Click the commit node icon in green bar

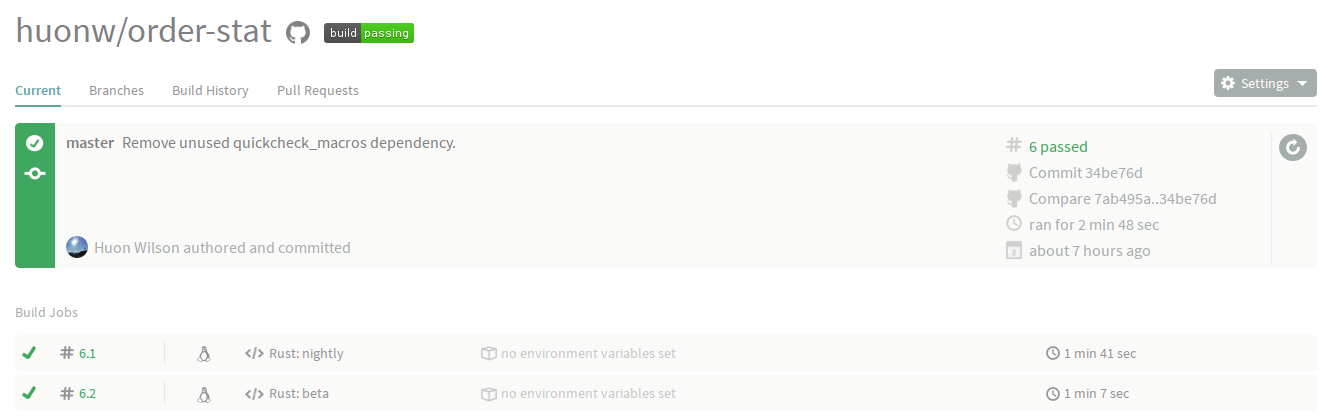[34, 173]
